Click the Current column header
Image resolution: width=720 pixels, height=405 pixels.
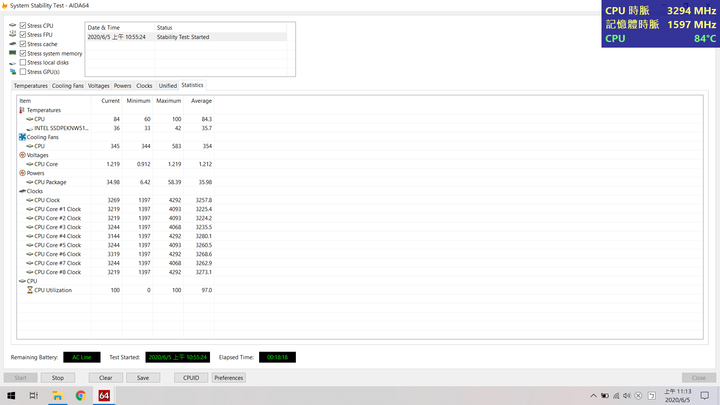point(107,101)
